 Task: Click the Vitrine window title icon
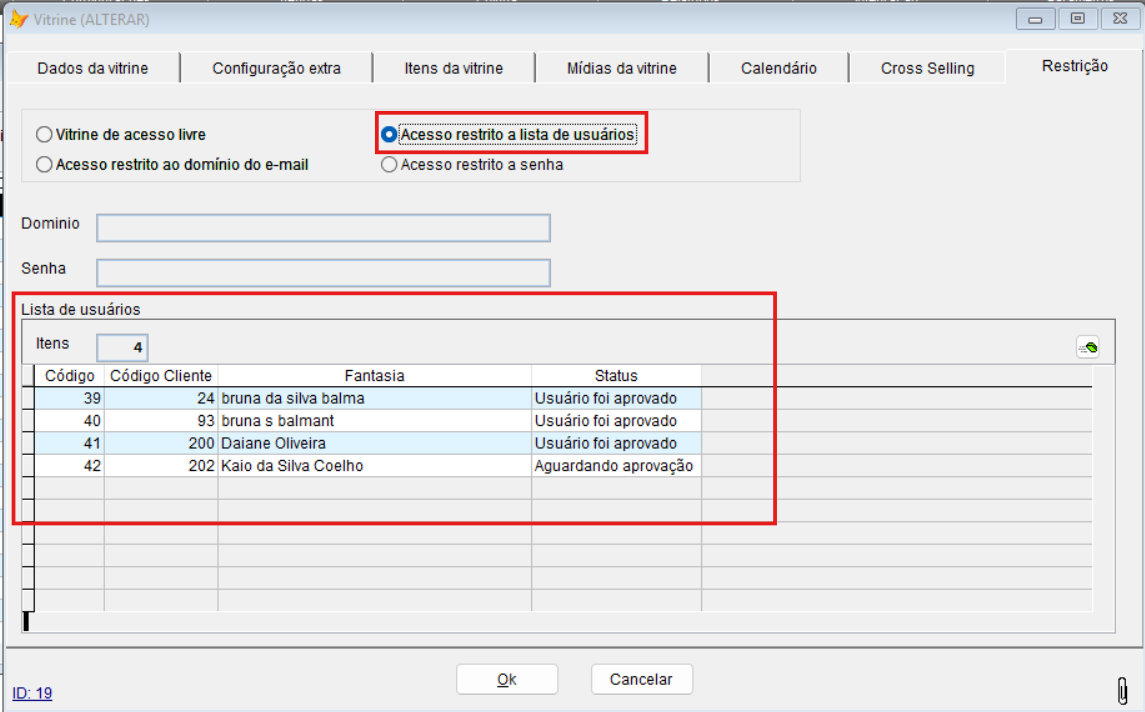click(18, 19)
